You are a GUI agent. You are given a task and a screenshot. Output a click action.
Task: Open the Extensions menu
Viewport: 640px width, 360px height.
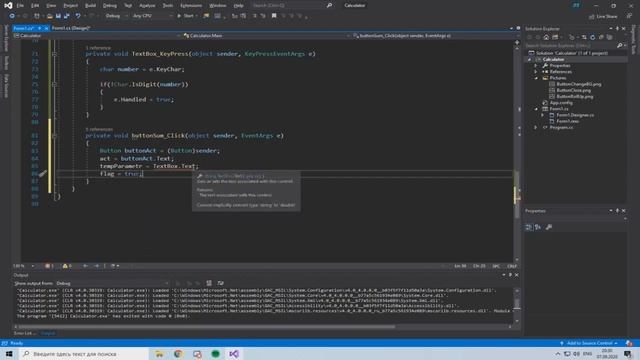coord(191,5)
